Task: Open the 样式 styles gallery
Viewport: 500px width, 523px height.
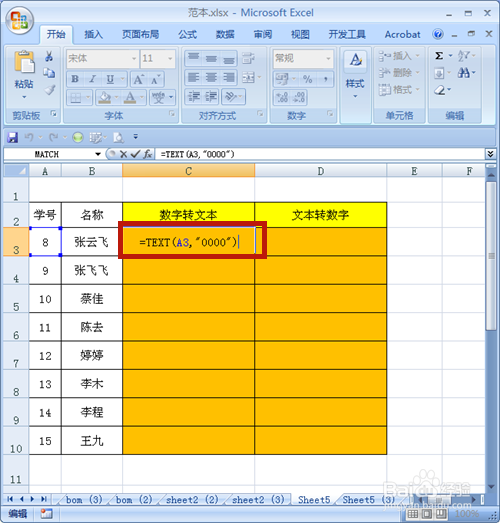Action: tap(355, 75)
